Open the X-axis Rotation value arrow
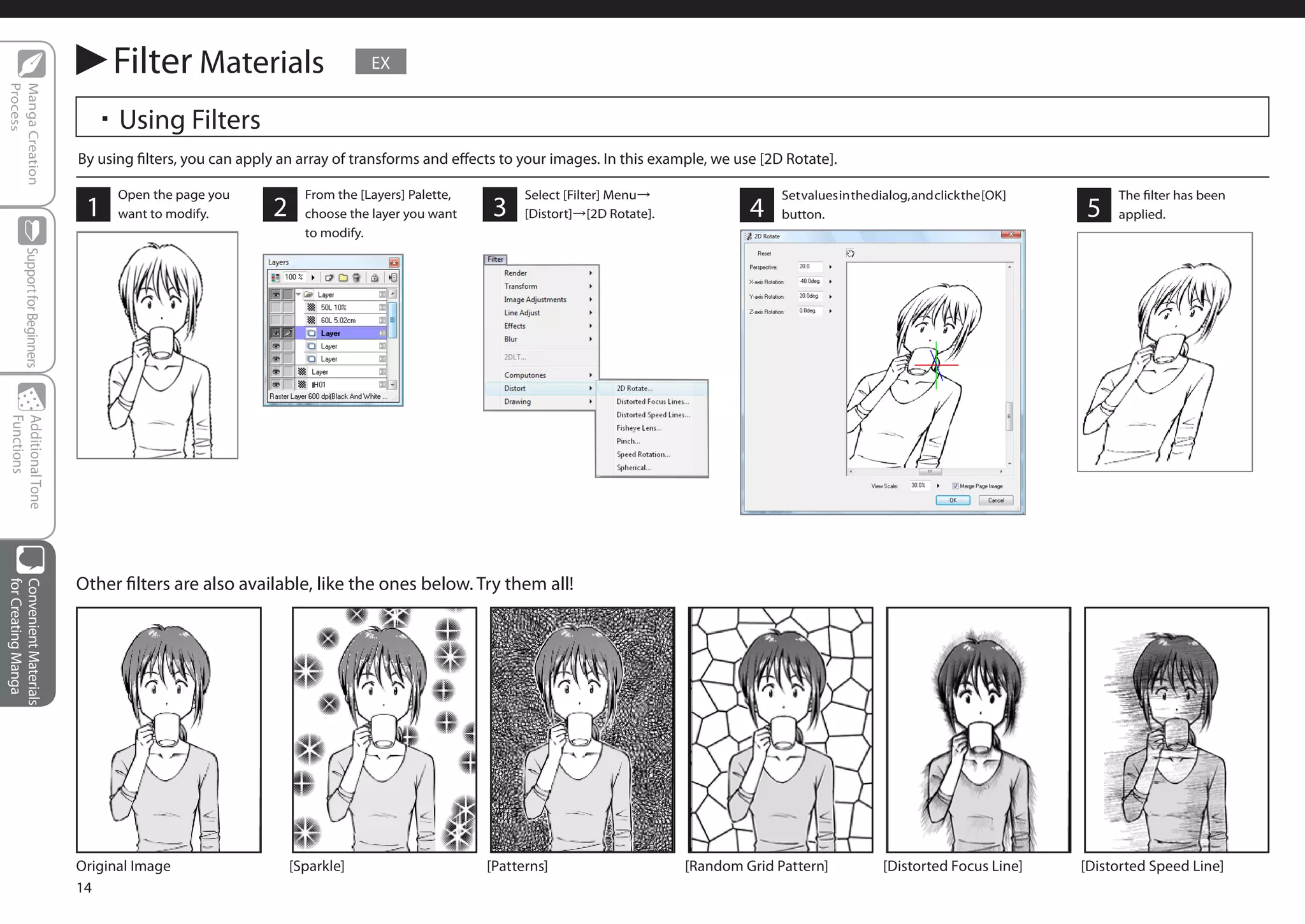The width and height of the screenshot is (1305, 924). click(x=830, y=282)
